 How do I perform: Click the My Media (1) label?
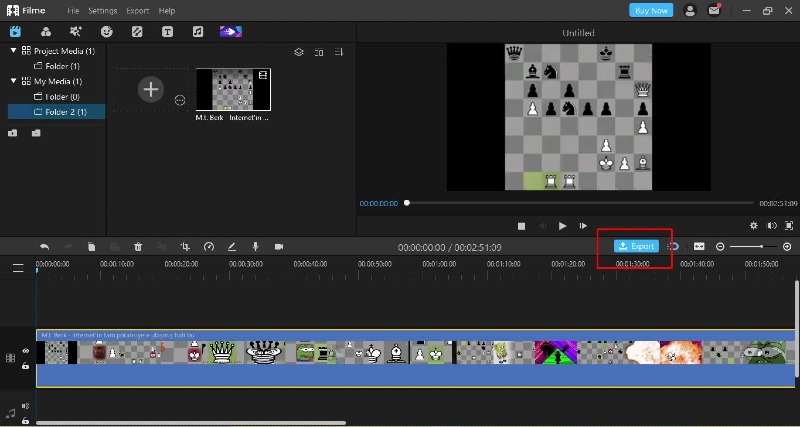(58, 81)
